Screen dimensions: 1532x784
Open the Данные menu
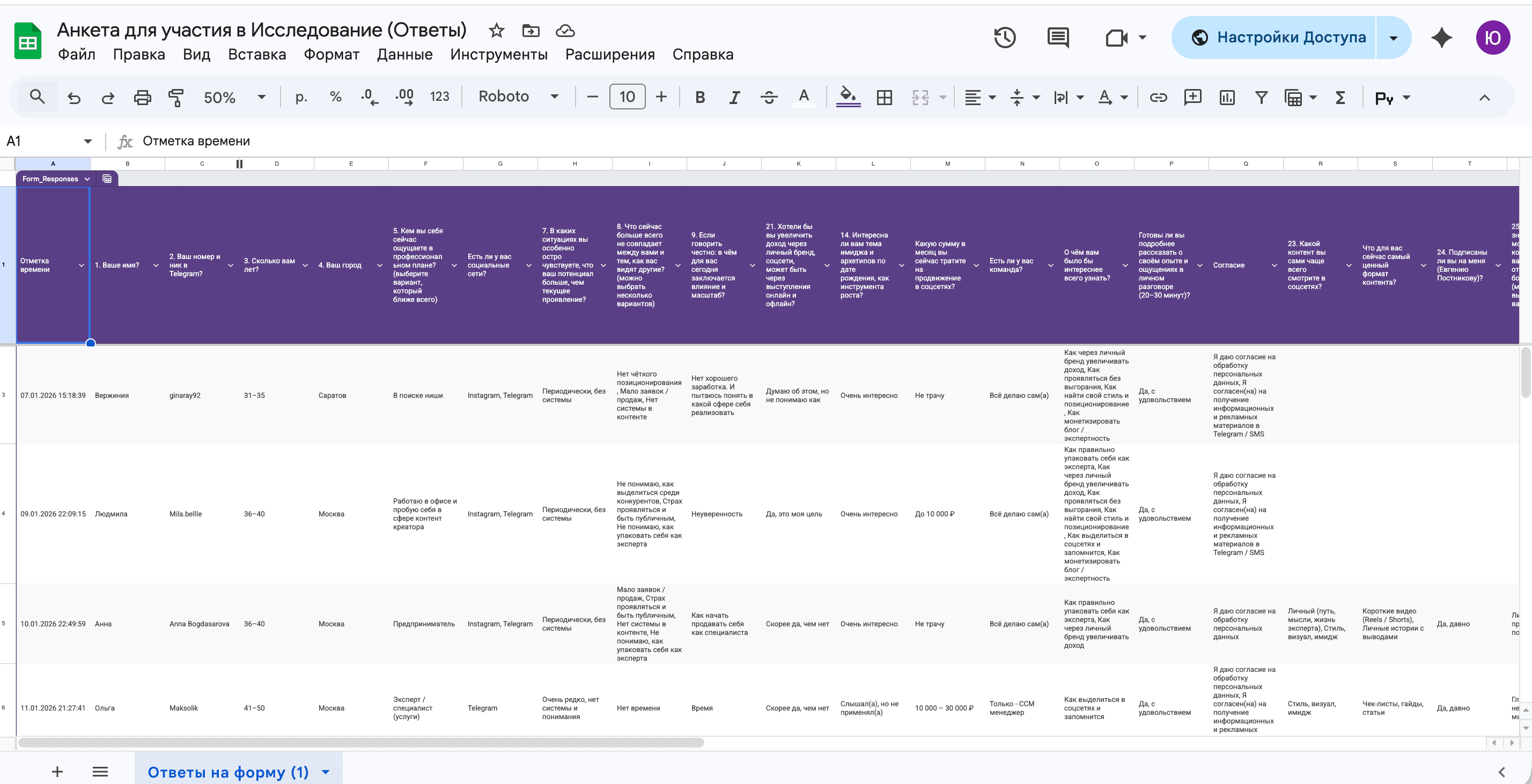(404, 54)
